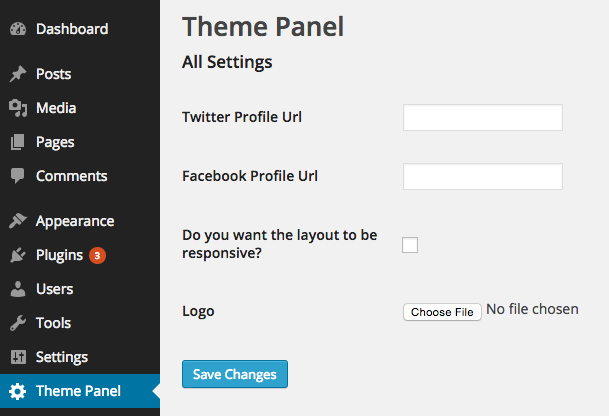Click the Media library icon
609x416 pixels.
(18, 108)
